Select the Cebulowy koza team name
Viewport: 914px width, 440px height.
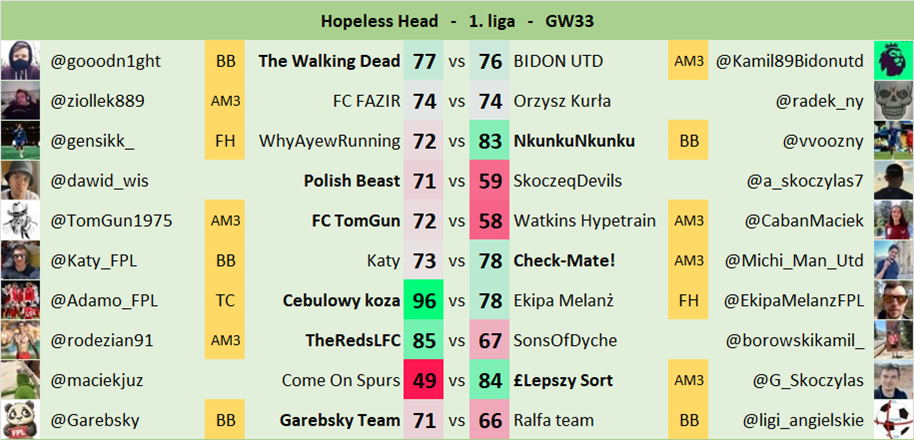pyautogui.click(x=341, y=300)
